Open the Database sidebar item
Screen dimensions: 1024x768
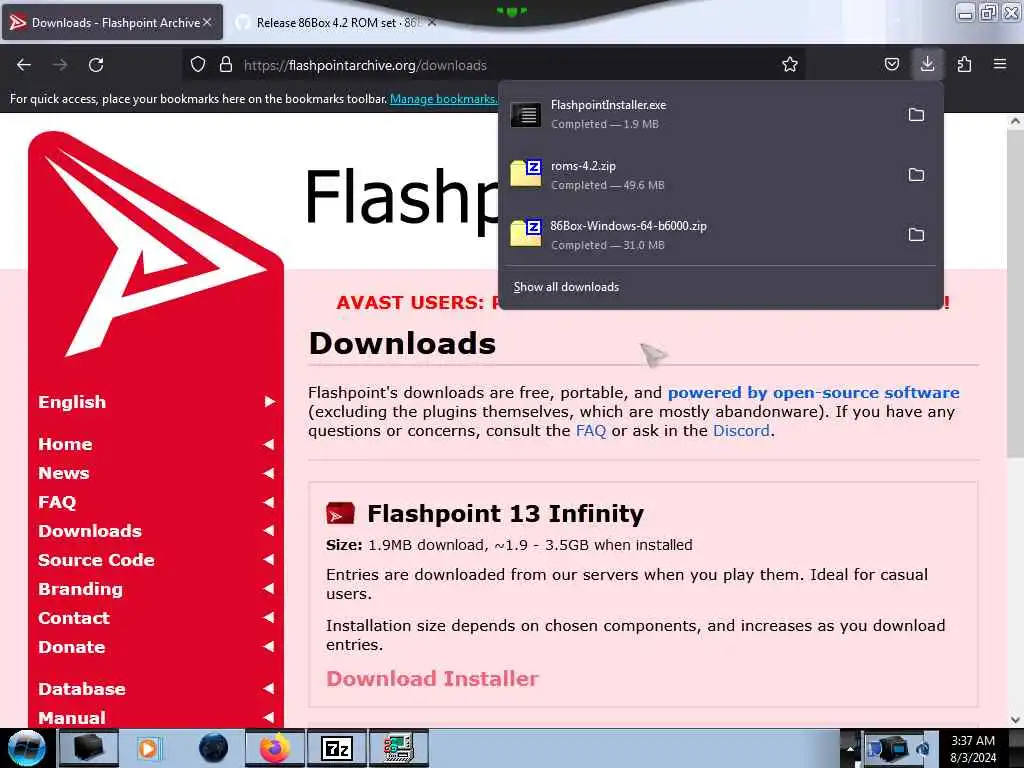[x=156, y=689]
